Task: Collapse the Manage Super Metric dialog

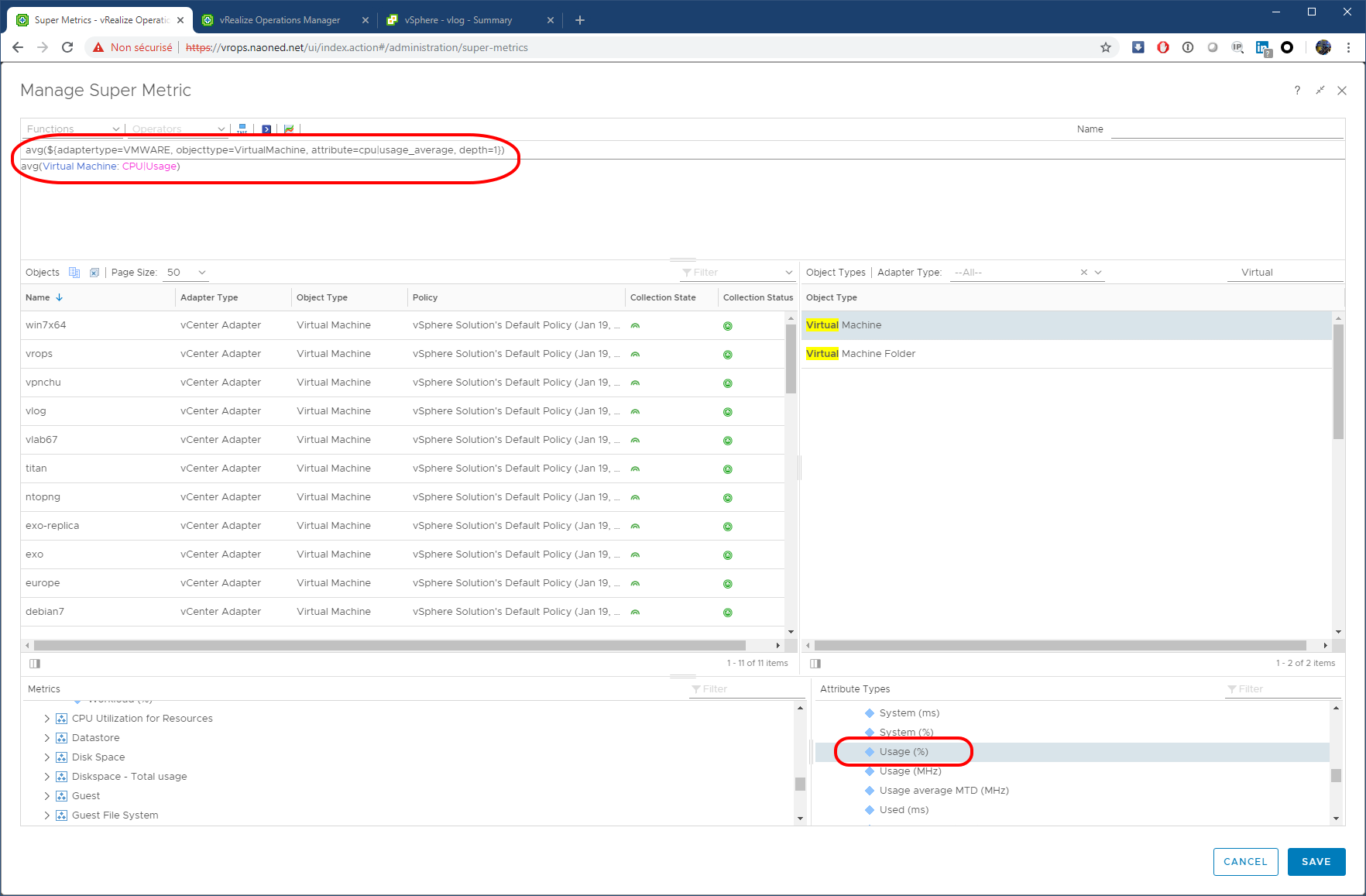Action: pyautogui.click(x=1320, y=91)
